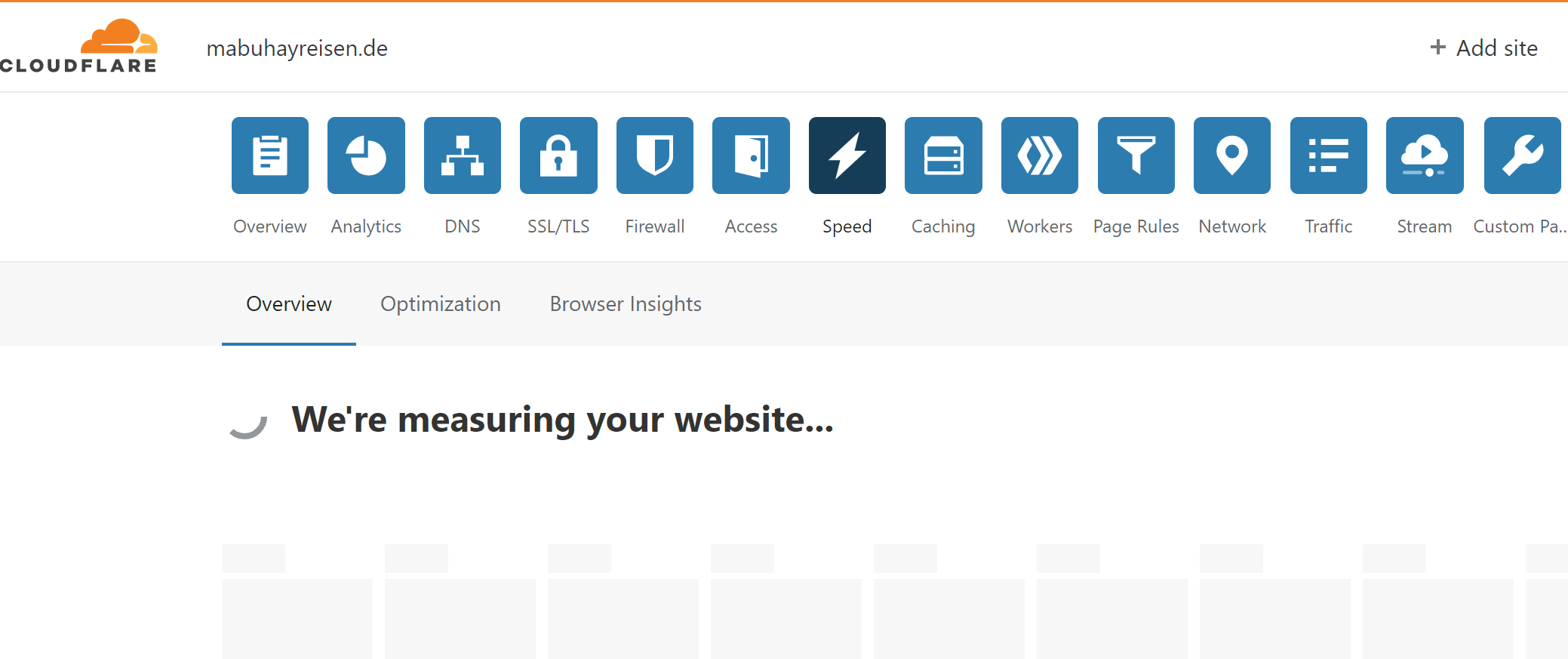1568x659 pixels.
Task: Click the Add site button
Action: (x=1483, y=48)
